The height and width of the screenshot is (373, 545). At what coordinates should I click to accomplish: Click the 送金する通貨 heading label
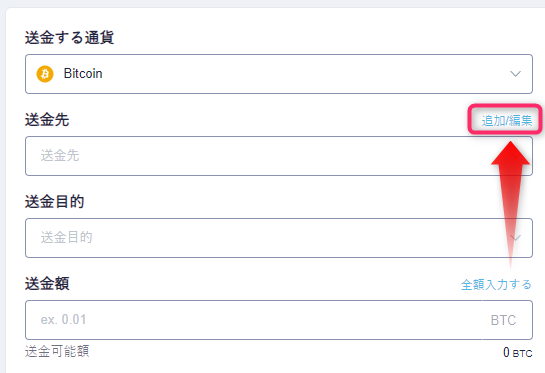click(x=70, y=38)
